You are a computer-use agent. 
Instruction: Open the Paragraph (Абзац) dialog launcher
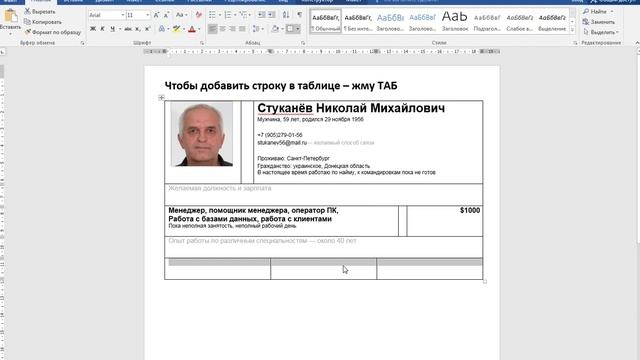click(x=303, y=43)
